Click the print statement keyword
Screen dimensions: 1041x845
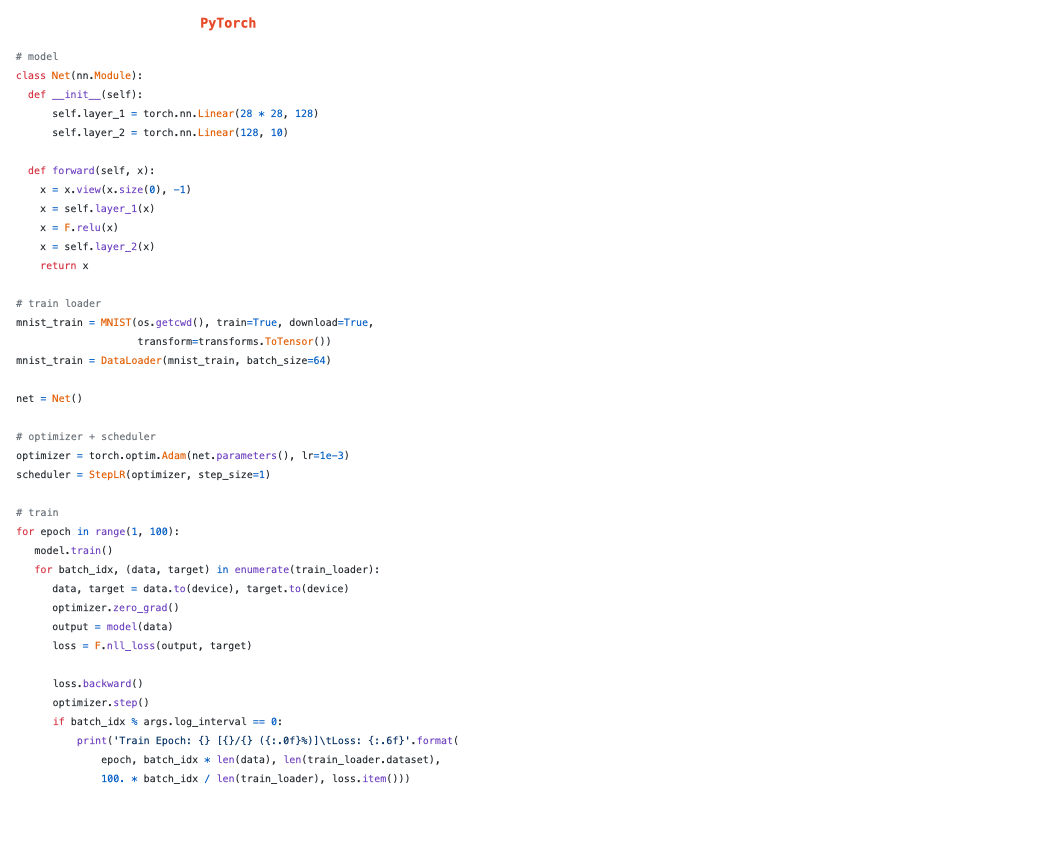(x=91, y=740)
